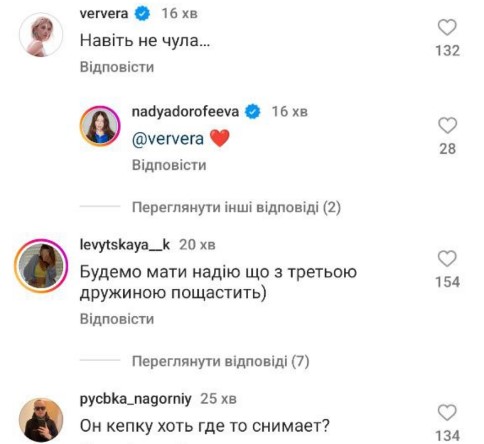Like nadyadorofeeva's reply using the heart icon
This screenshot has height=444, width=484.
tap(447, 126)
